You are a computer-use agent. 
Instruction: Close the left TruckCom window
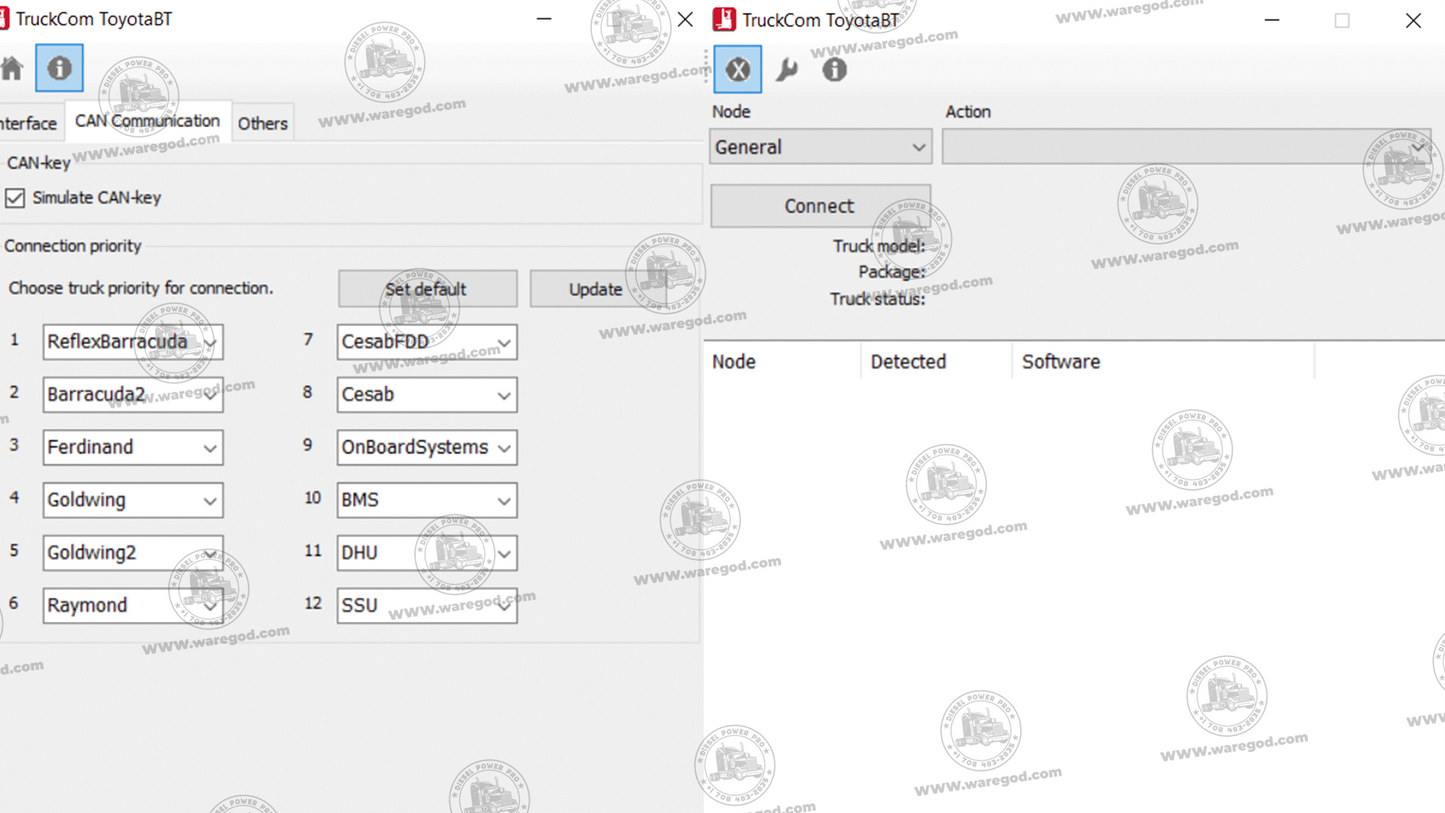click(x=685, y=19)
